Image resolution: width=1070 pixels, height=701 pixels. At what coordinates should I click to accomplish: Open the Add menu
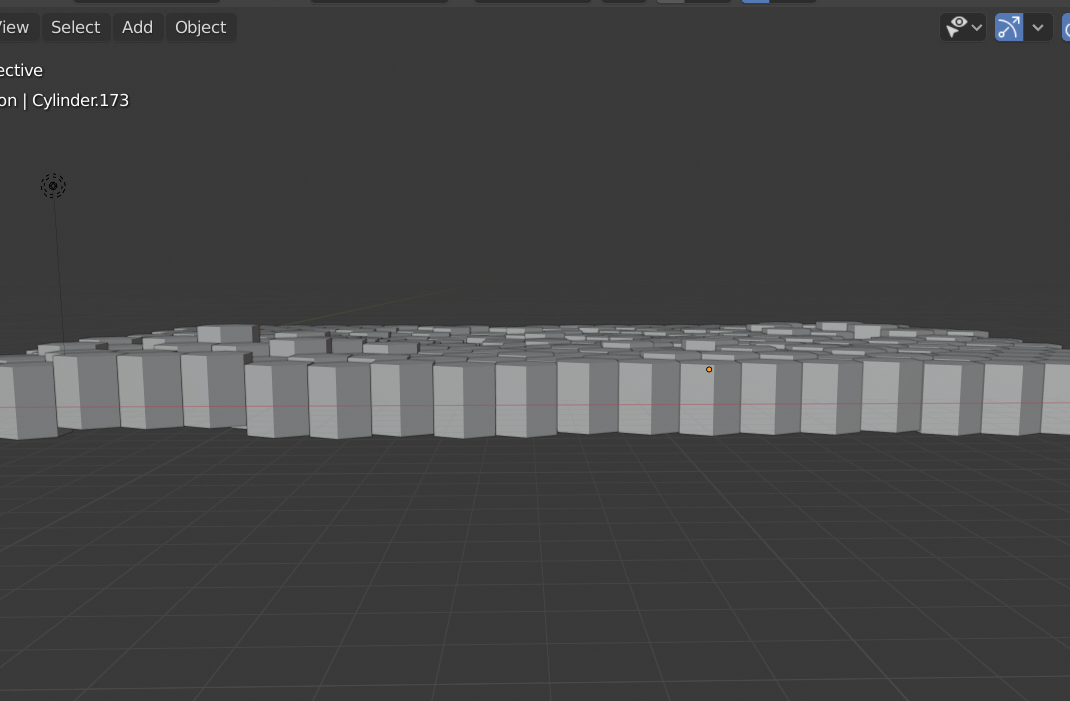tap(137, 27)
